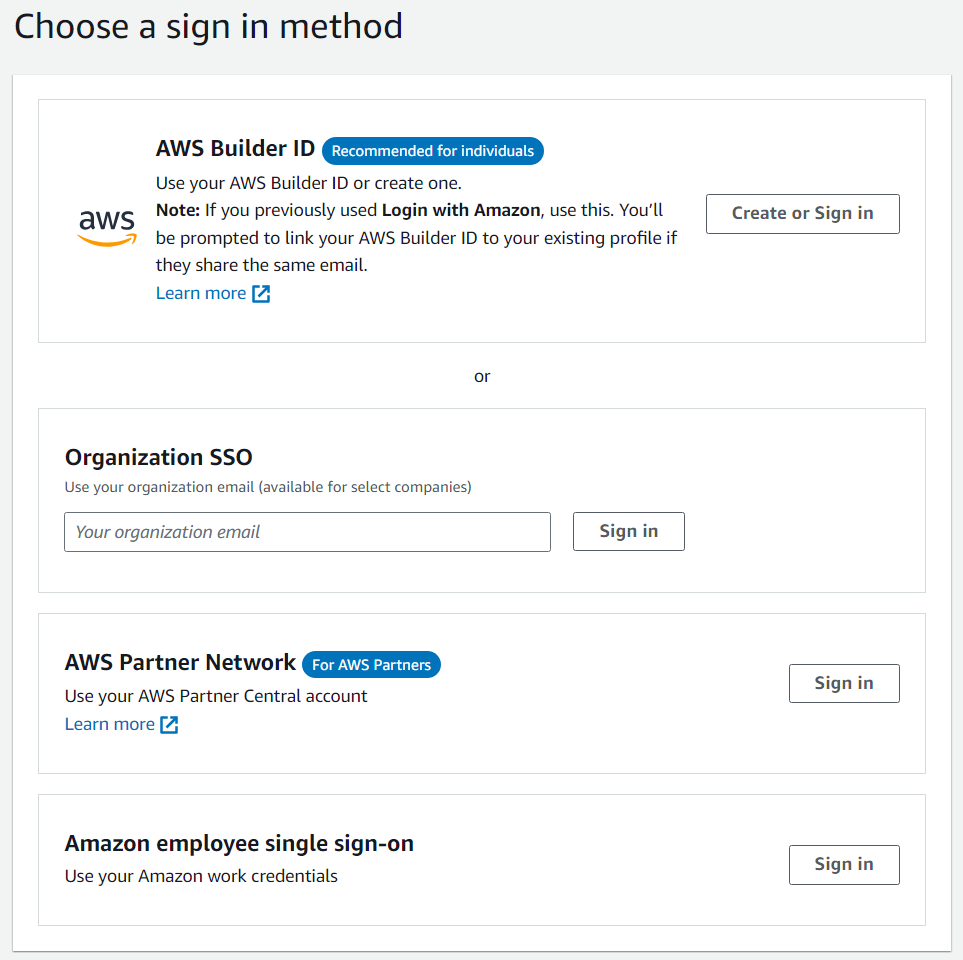The height and width of the screenshot is (960, 963).
Task: Click the AWS logo icon
Action: pos(107,226)
